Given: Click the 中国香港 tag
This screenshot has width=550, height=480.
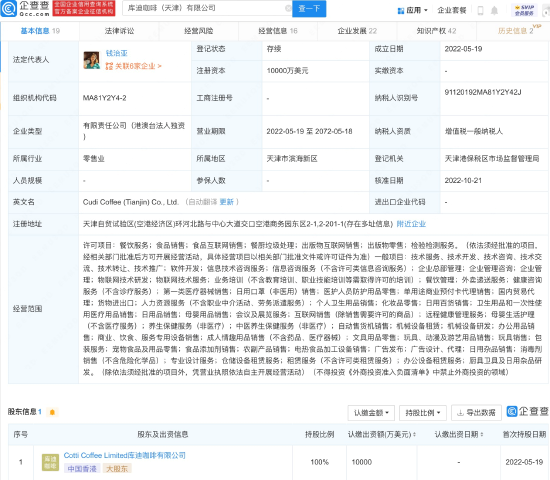Looking at the screenshot, I should tap(82, 468).
